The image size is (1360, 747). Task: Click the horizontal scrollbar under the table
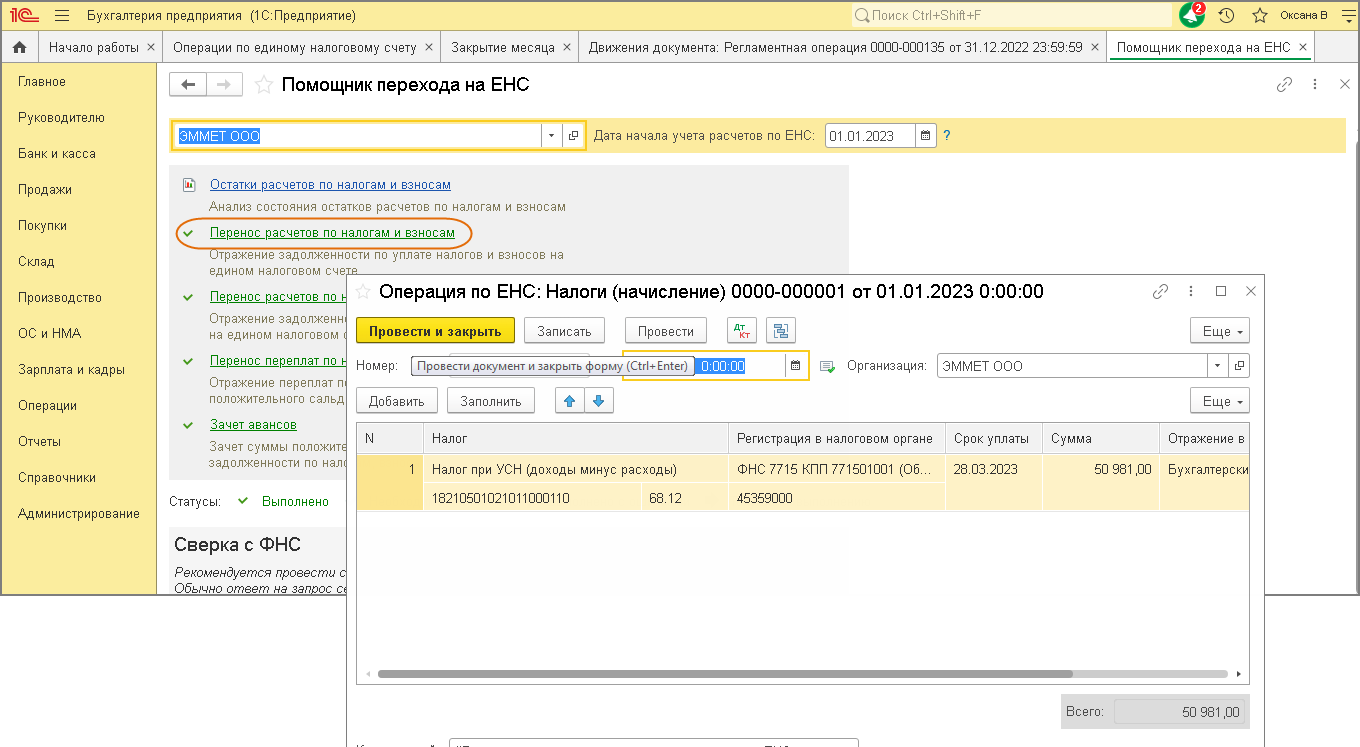725,674
